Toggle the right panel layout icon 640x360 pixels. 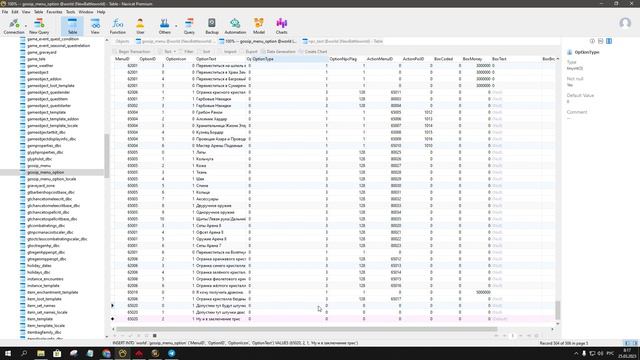609,41
